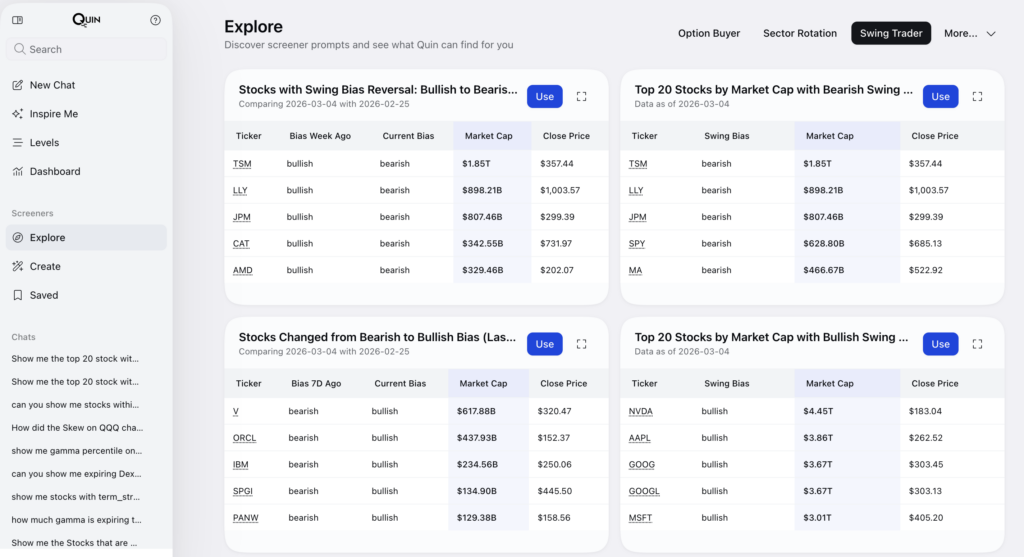This screenshot has height=557, width=1024.
Task: Open PANW ticker link
Action: (x=246, y=518)
